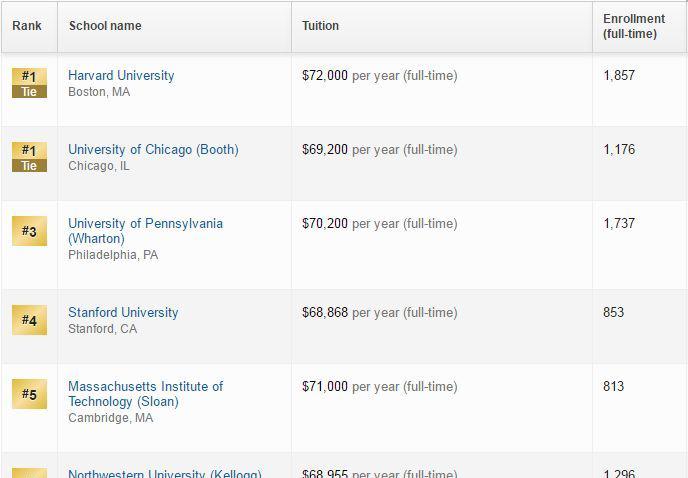
Task: Click the #1 Tie badge beside Chicago Booth
Action: coord(29,157)
